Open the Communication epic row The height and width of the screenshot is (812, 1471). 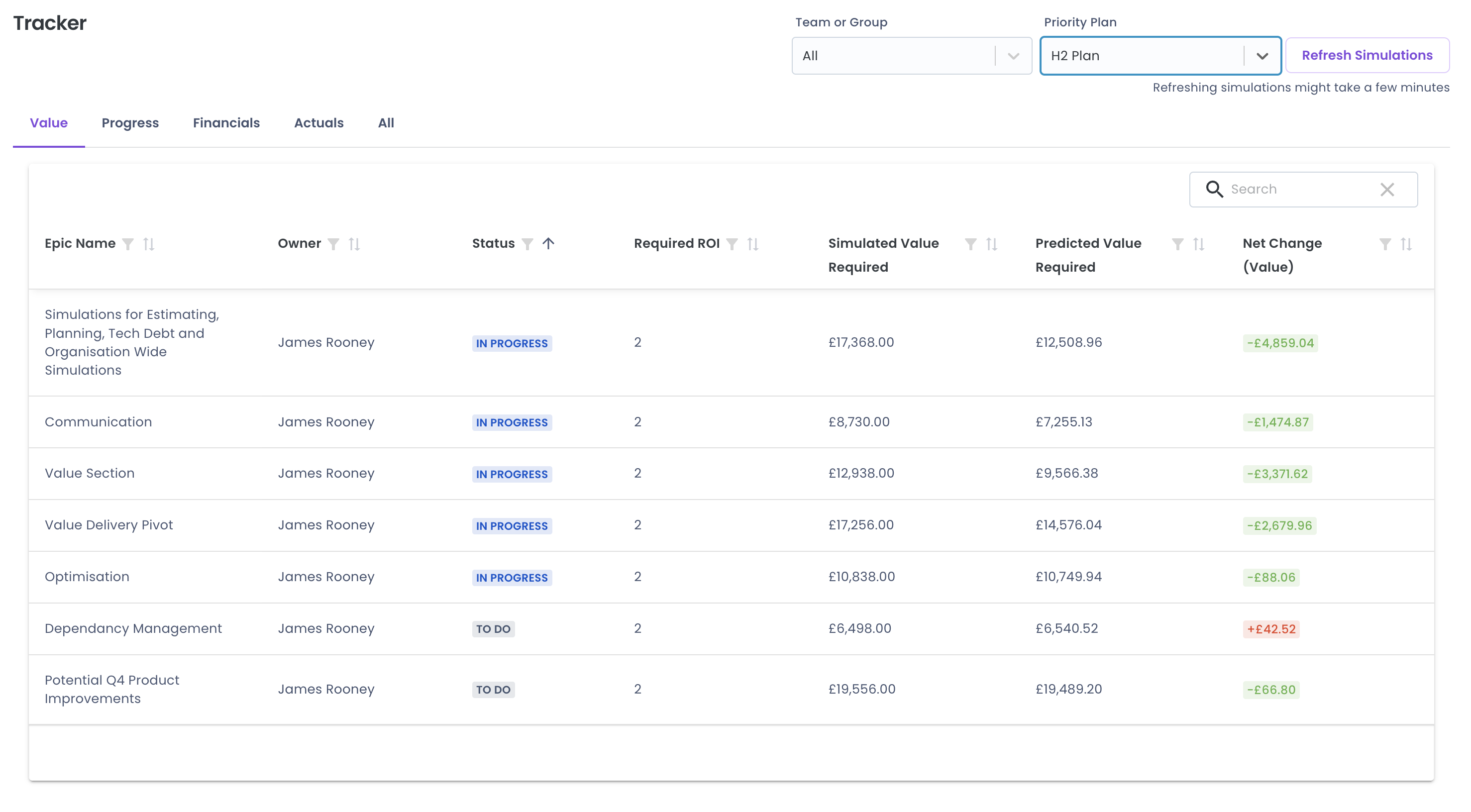tap(98, 422)
